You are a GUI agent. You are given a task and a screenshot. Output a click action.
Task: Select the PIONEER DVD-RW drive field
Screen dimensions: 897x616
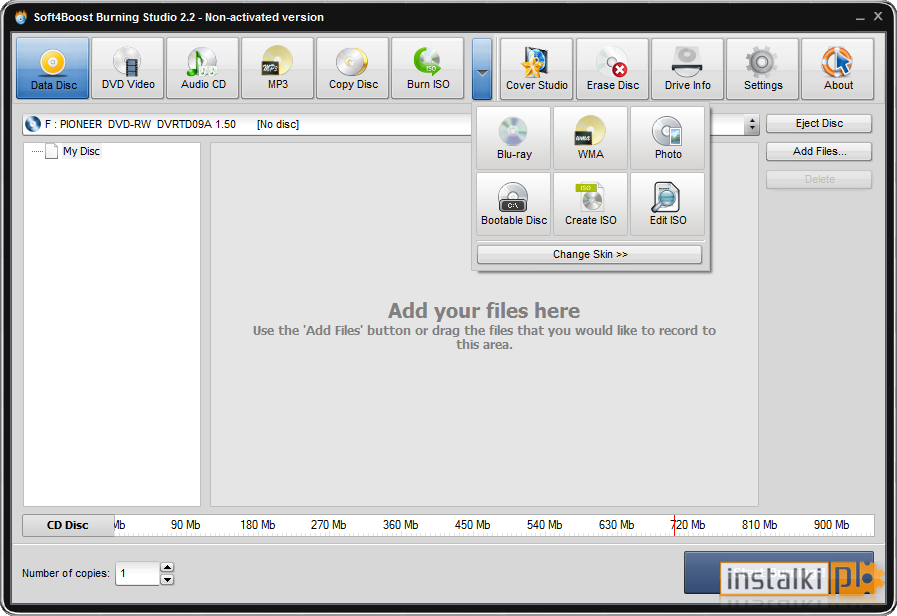[391, 124]
